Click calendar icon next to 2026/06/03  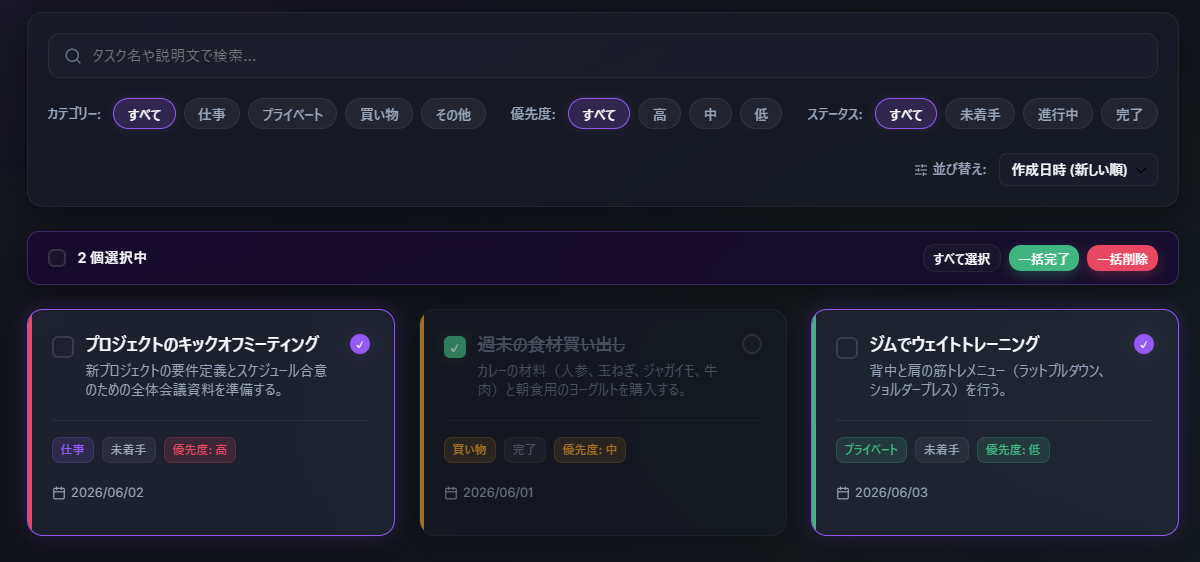click(843, 493)
